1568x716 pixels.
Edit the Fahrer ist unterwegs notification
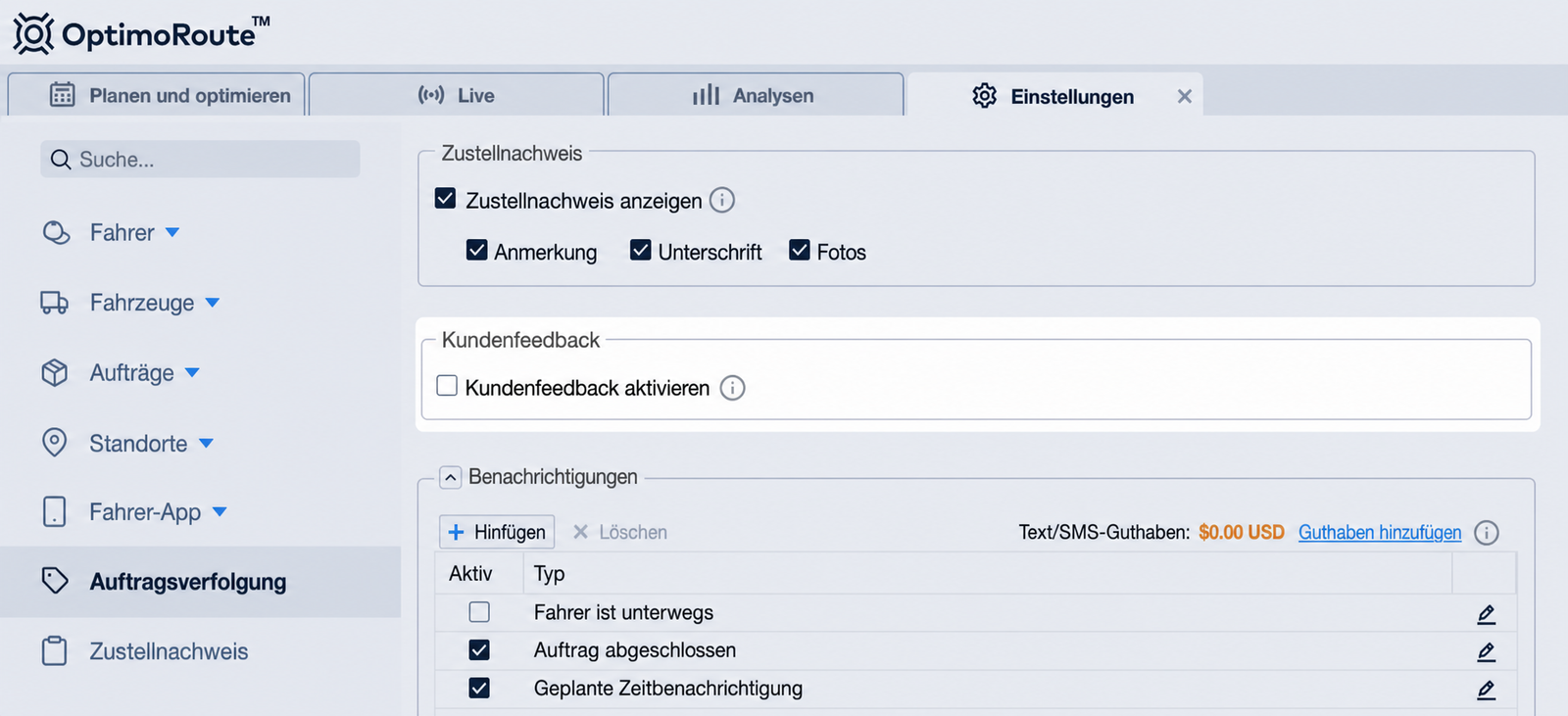[1487, 614]
